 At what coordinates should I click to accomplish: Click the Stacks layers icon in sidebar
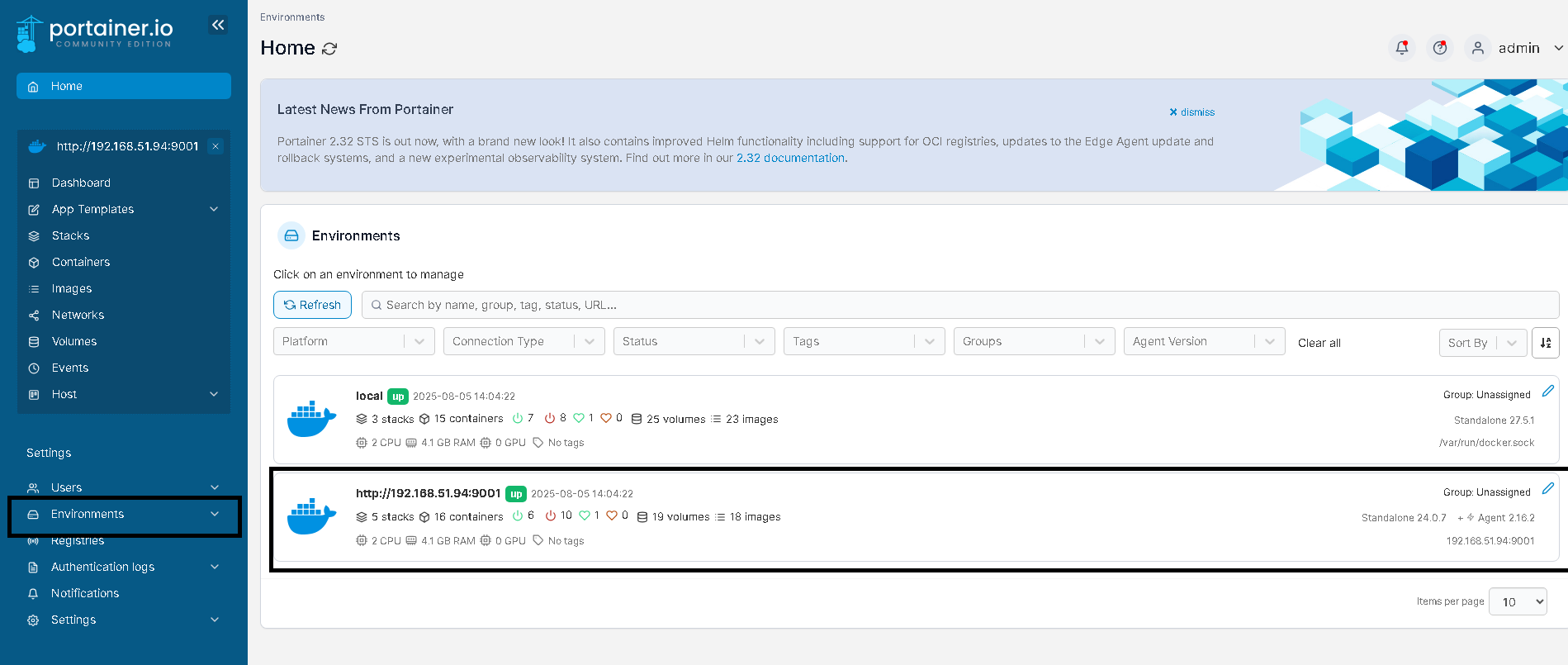point(34,236)
